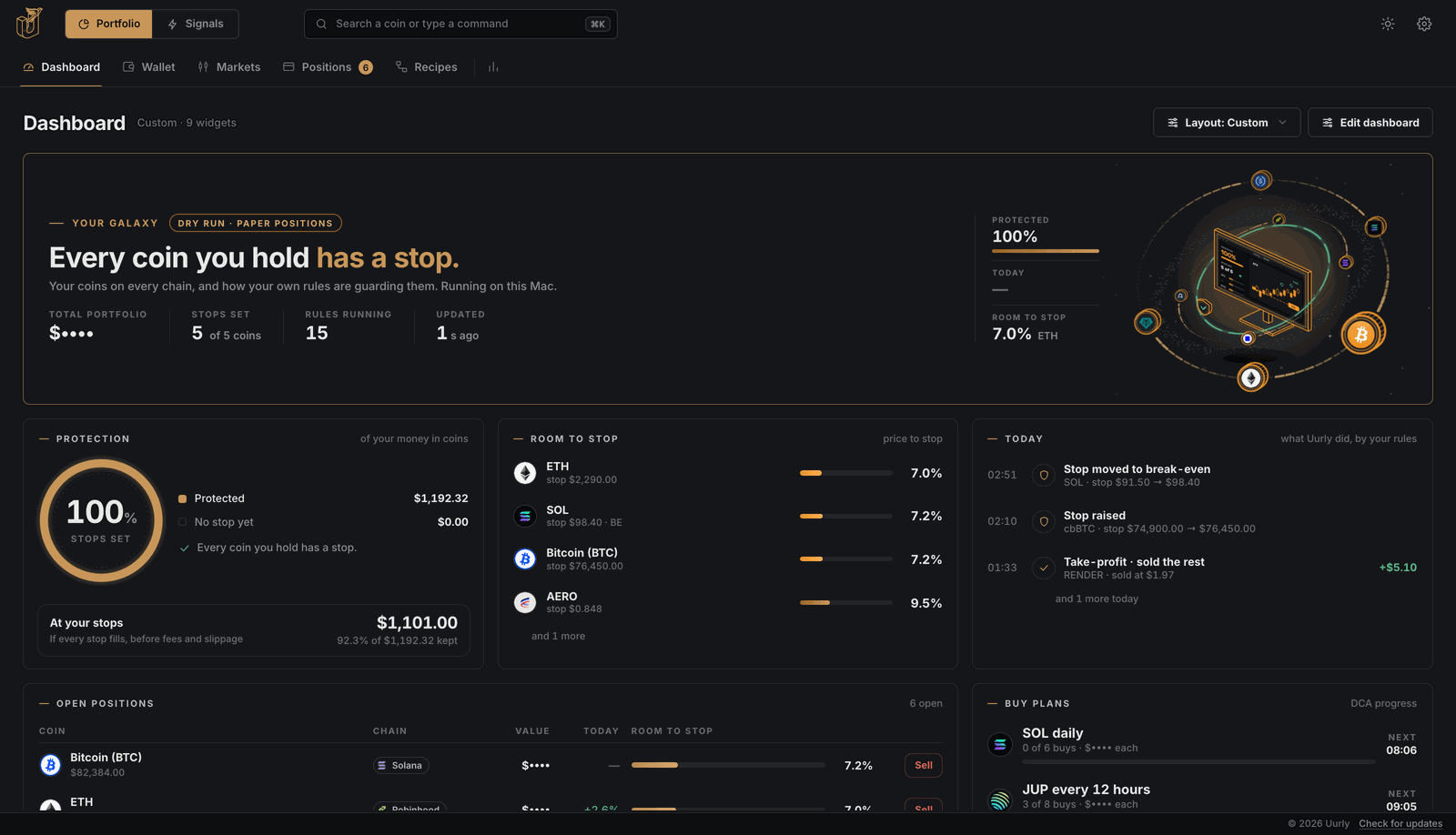This screenshot has height=835, width=1456.
Task: Click the 100% stops set ring gauge
Action: (x=101, y=520)
